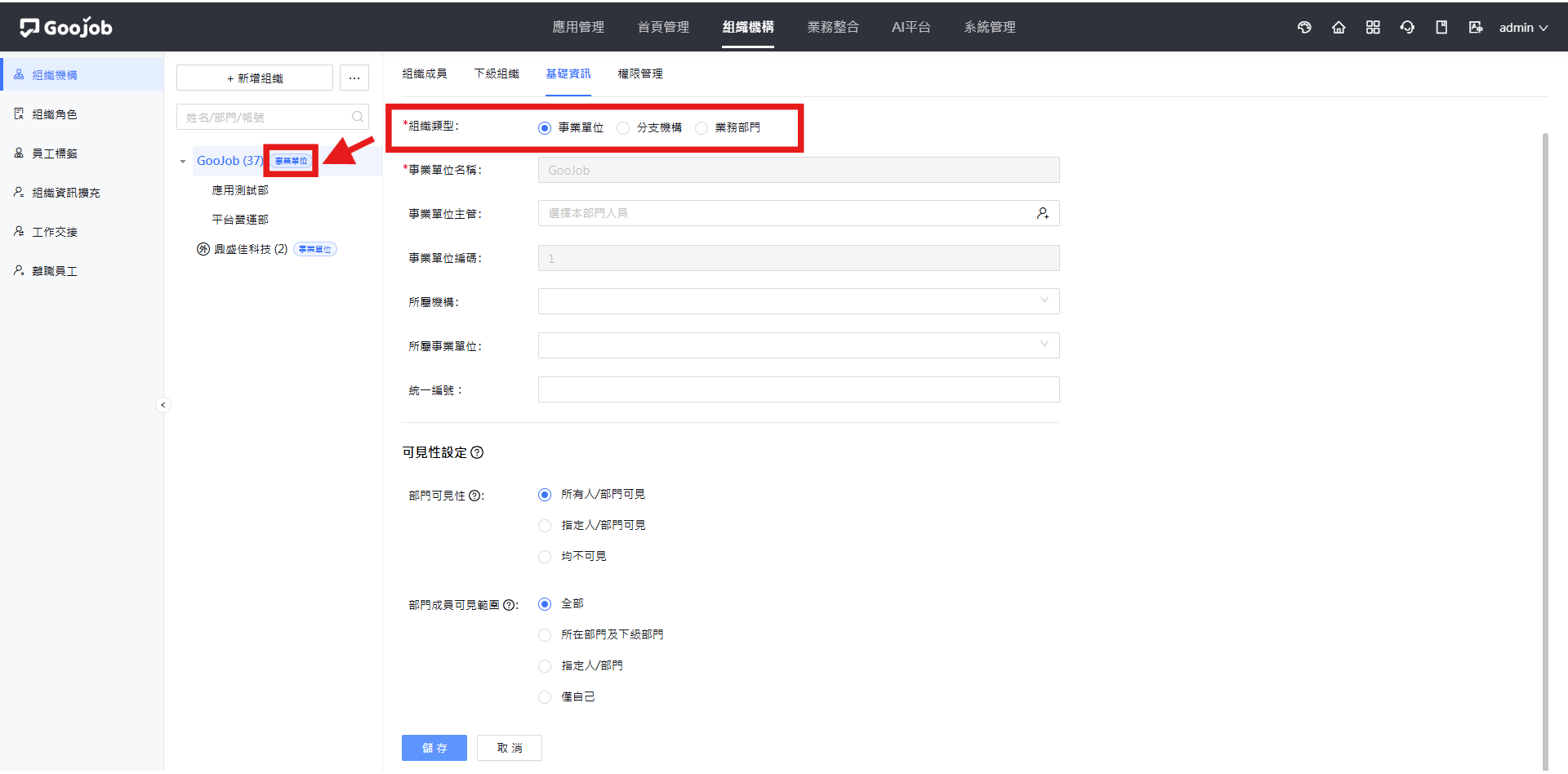Click help icon beside 部門可見性
The height and width of the screenshot is (774, 1568).
[474, 496]
